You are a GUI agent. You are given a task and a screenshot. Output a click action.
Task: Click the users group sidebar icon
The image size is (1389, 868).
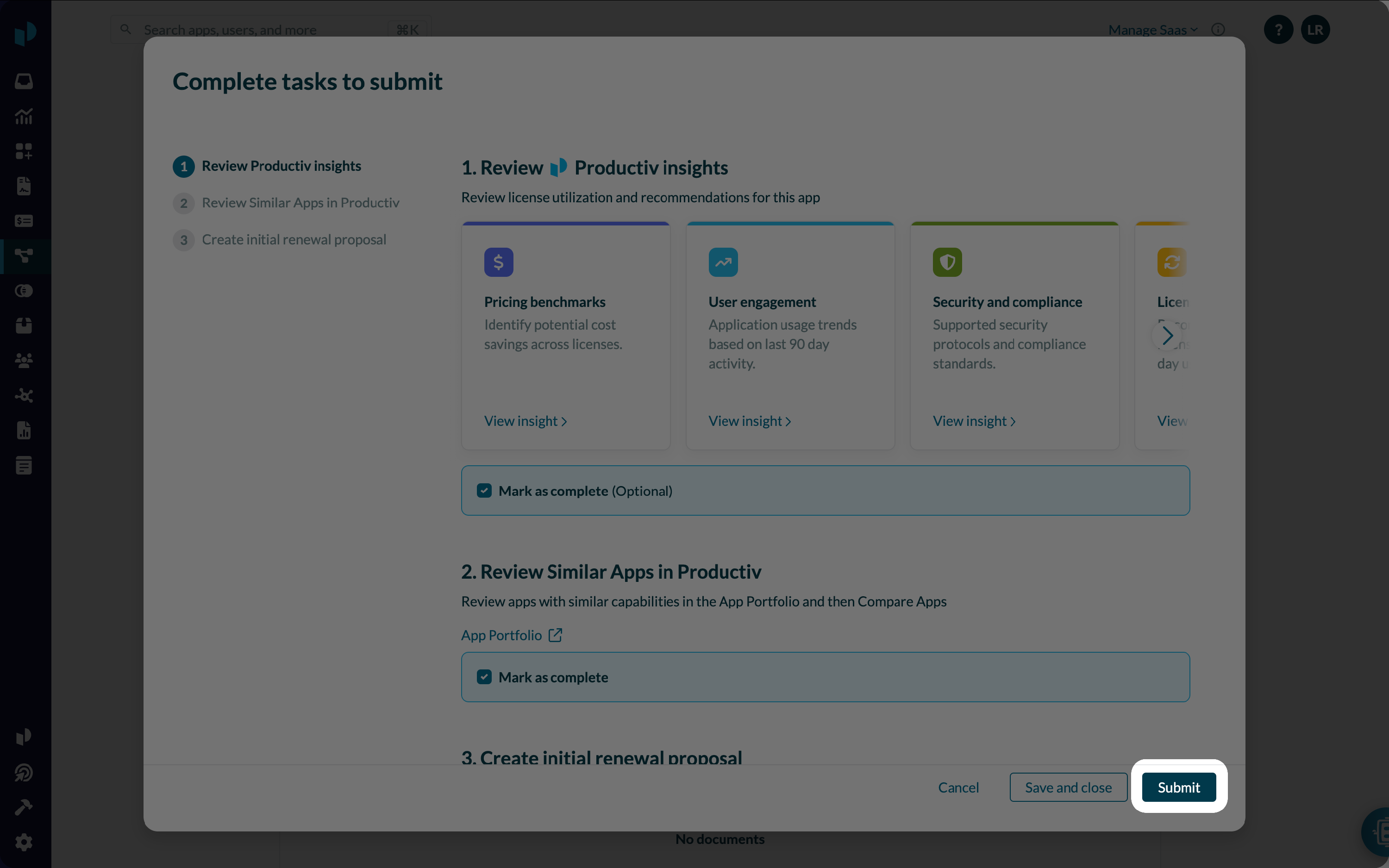[x=24, y=361]
